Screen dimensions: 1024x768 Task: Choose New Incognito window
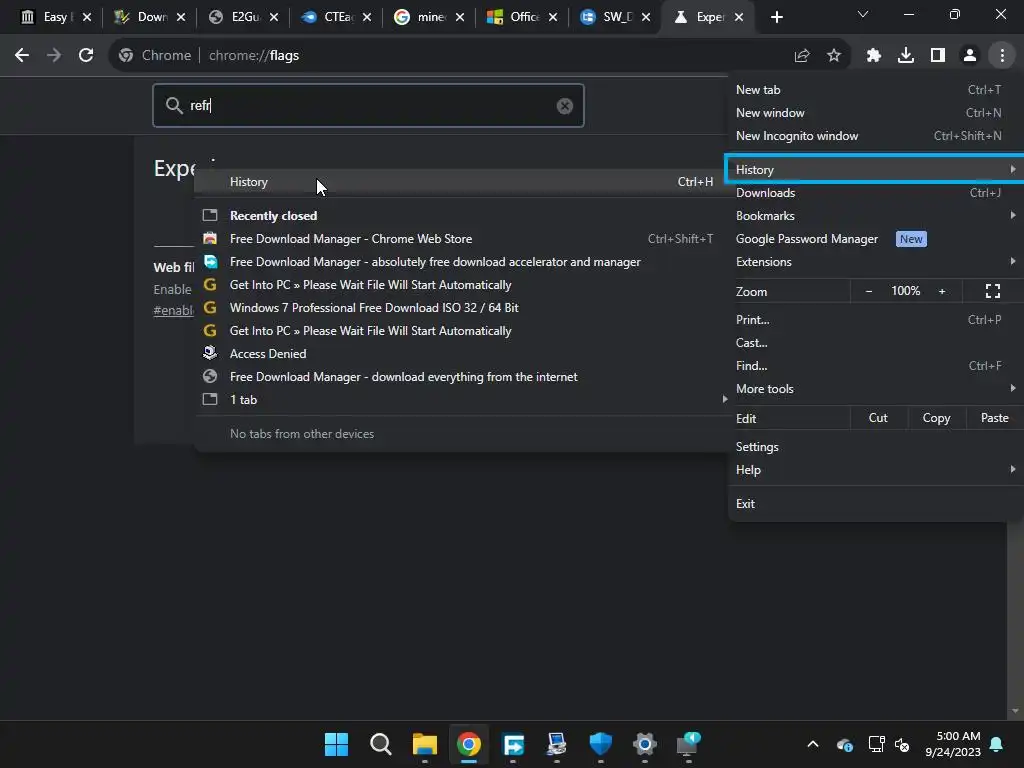click(875, 136)
